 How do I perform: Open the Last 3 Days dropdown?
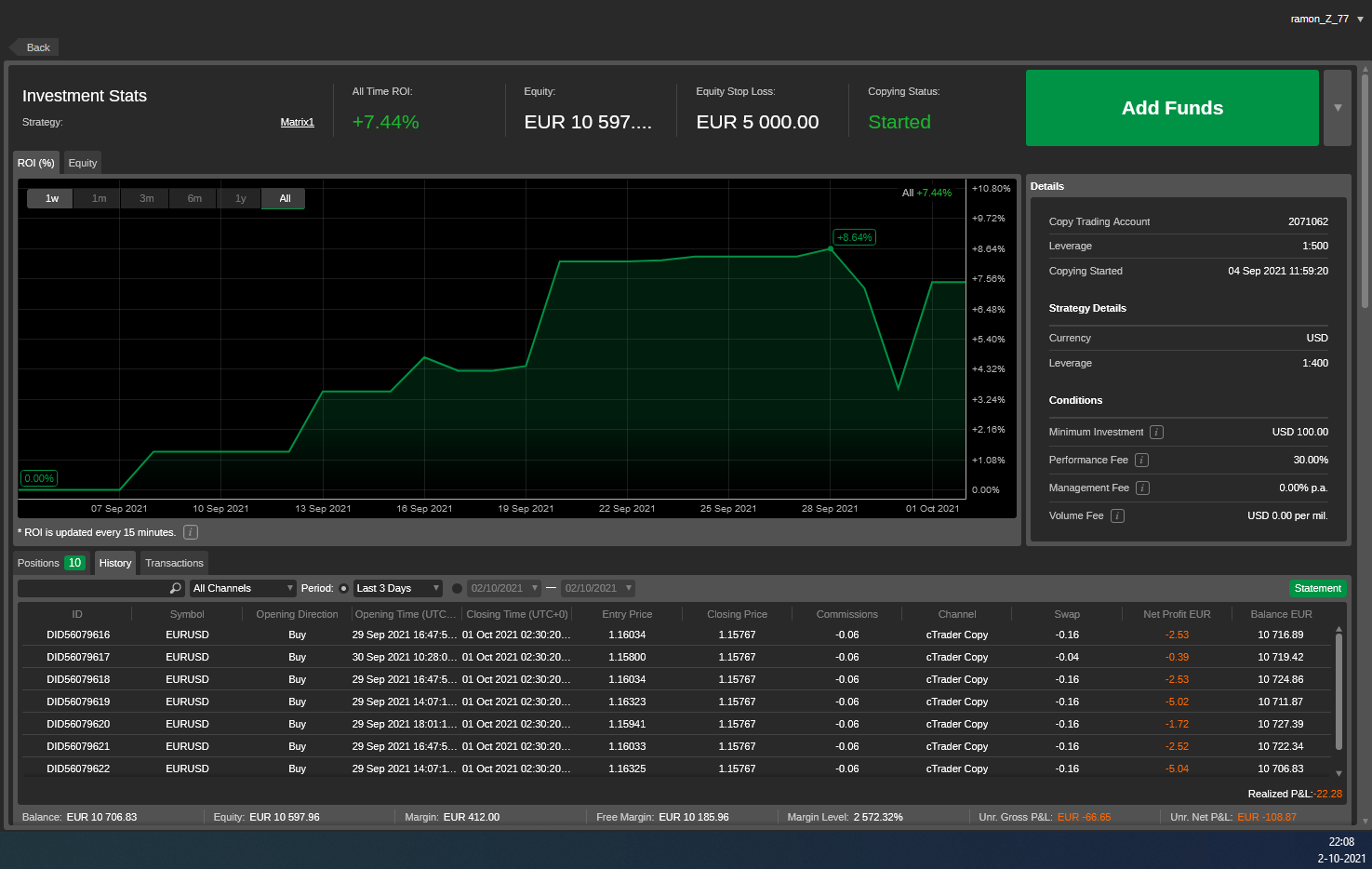tap(398, 588)
